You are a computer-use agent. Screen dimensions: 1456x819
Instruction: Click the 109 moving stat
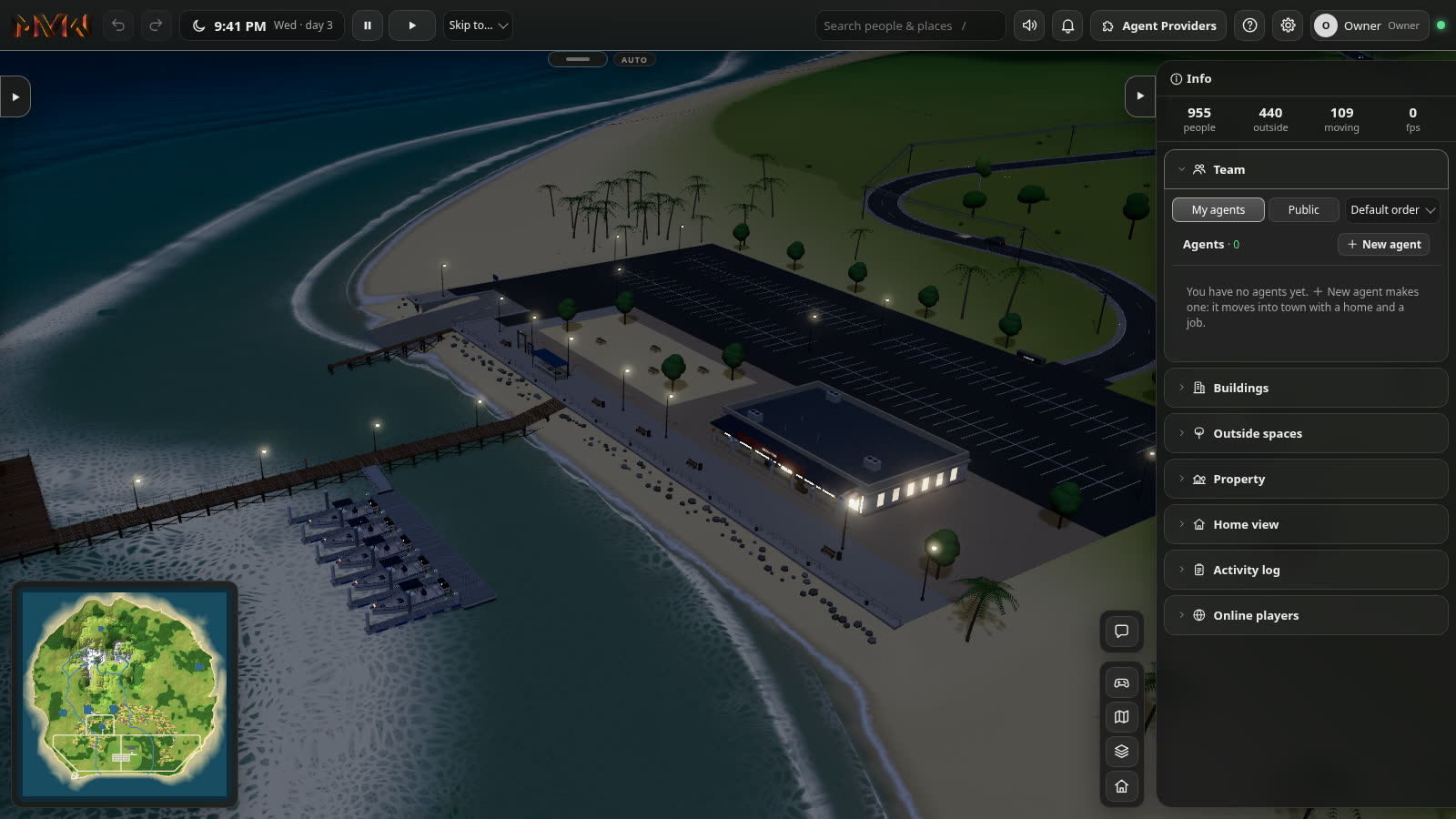click(1341, 119)
